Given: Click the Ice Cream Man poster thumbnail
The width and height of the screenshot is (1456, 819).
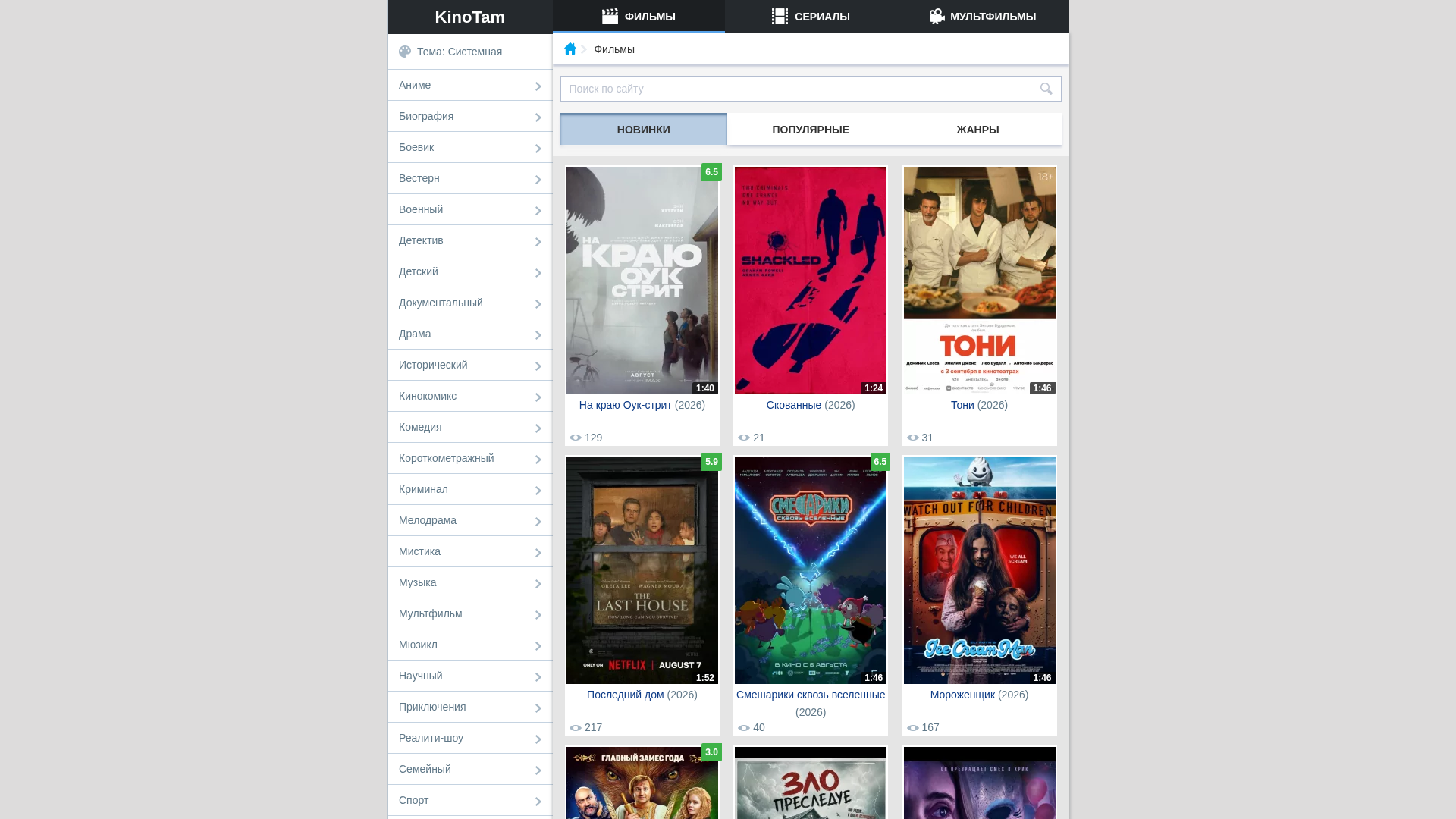Looking at the screenshot, I should point(980,570).
